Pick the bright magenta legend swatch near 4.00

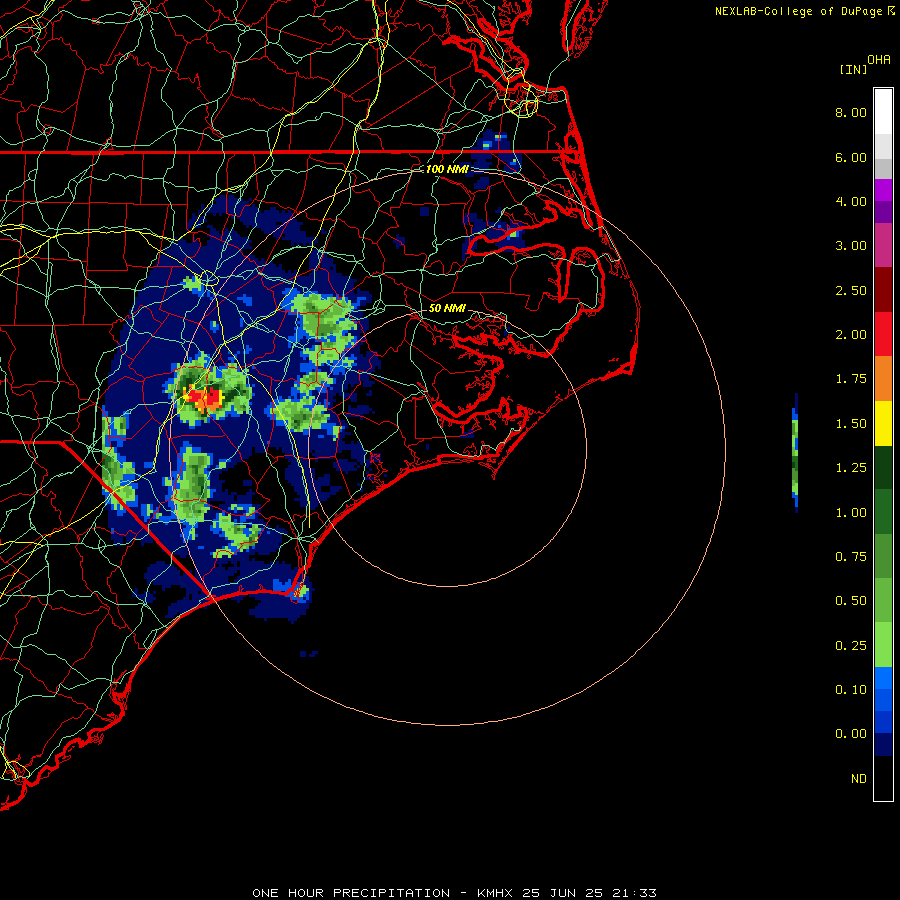883,190
